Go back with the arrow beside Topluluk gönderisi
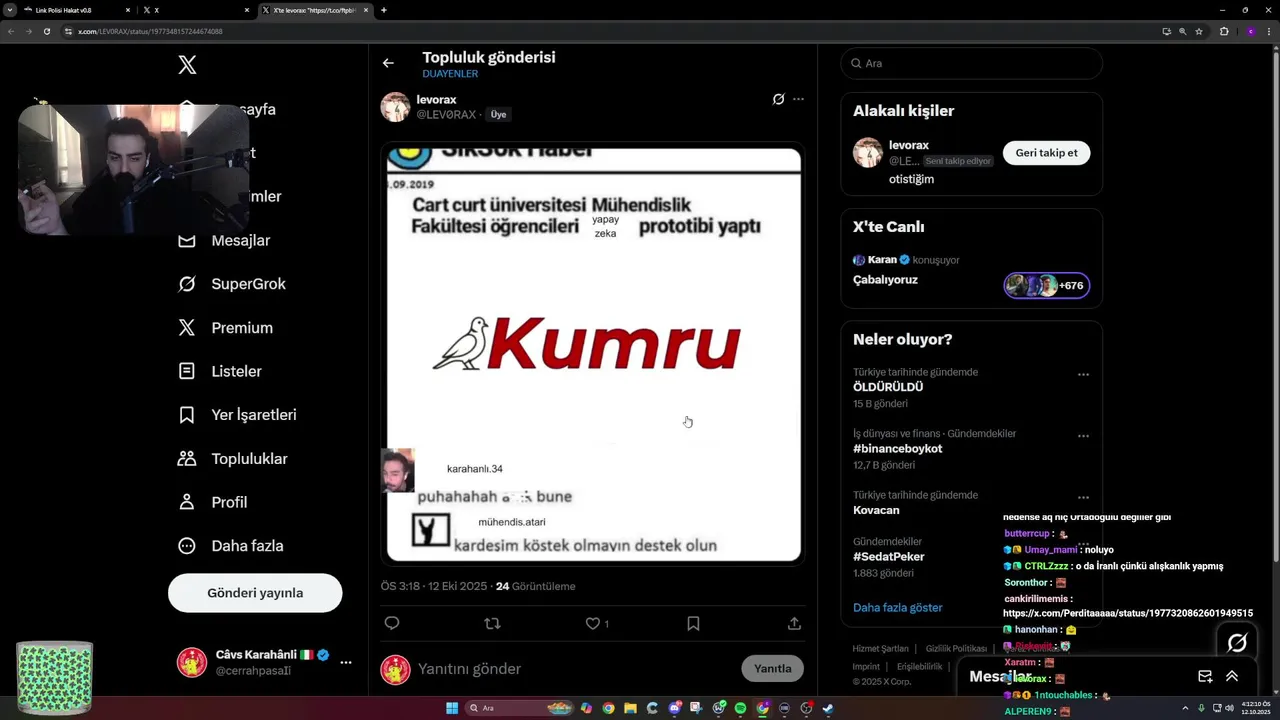This screenshot has width=1280, height=720. click(388, 63)
